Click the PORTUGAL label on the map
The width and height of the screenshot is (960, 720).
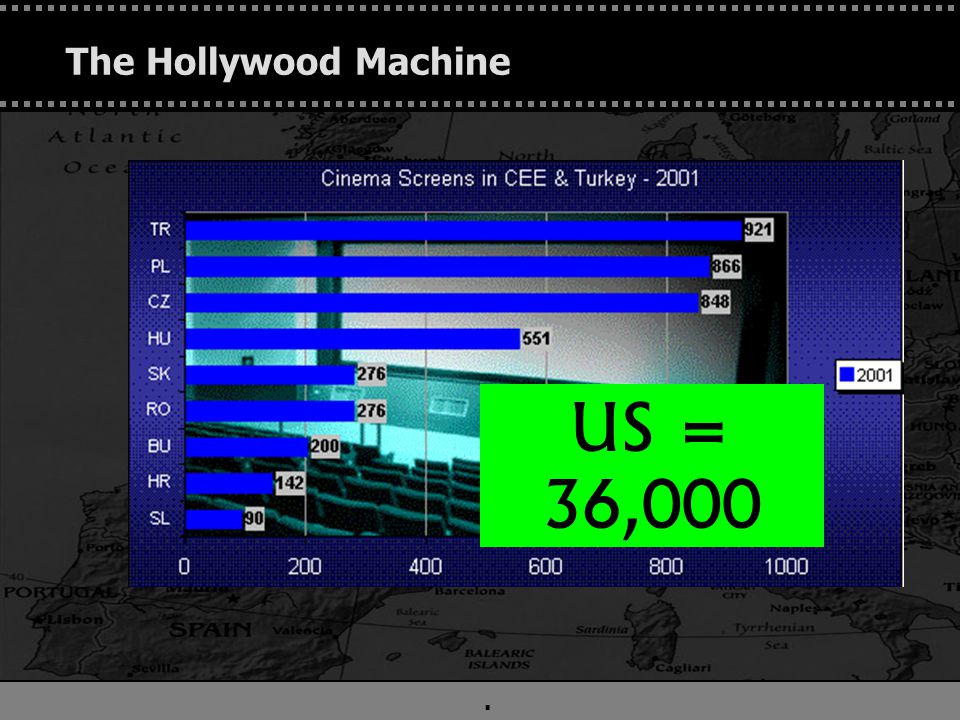(x=59, y=593)
